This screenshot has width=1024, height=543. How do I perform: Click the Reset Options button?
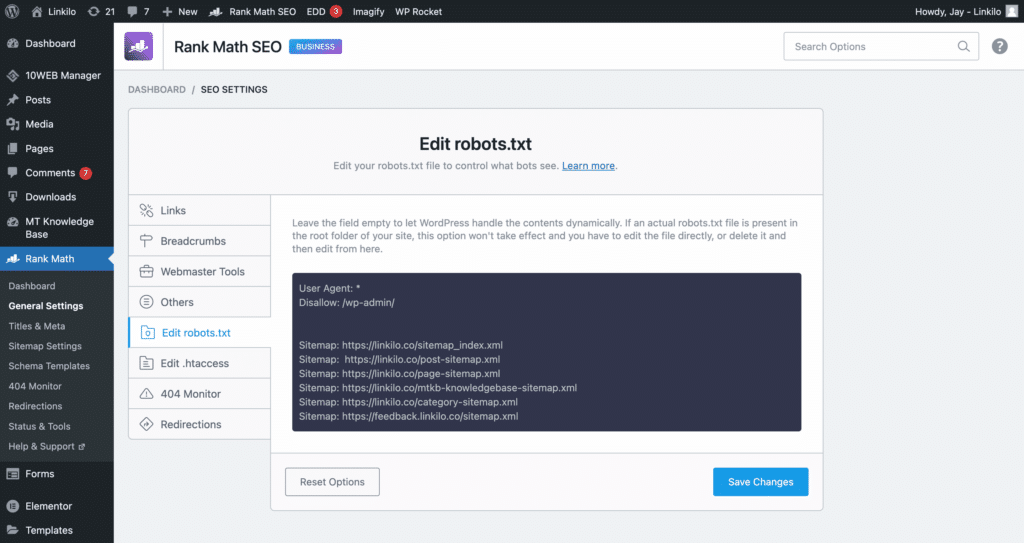(332, 482)
